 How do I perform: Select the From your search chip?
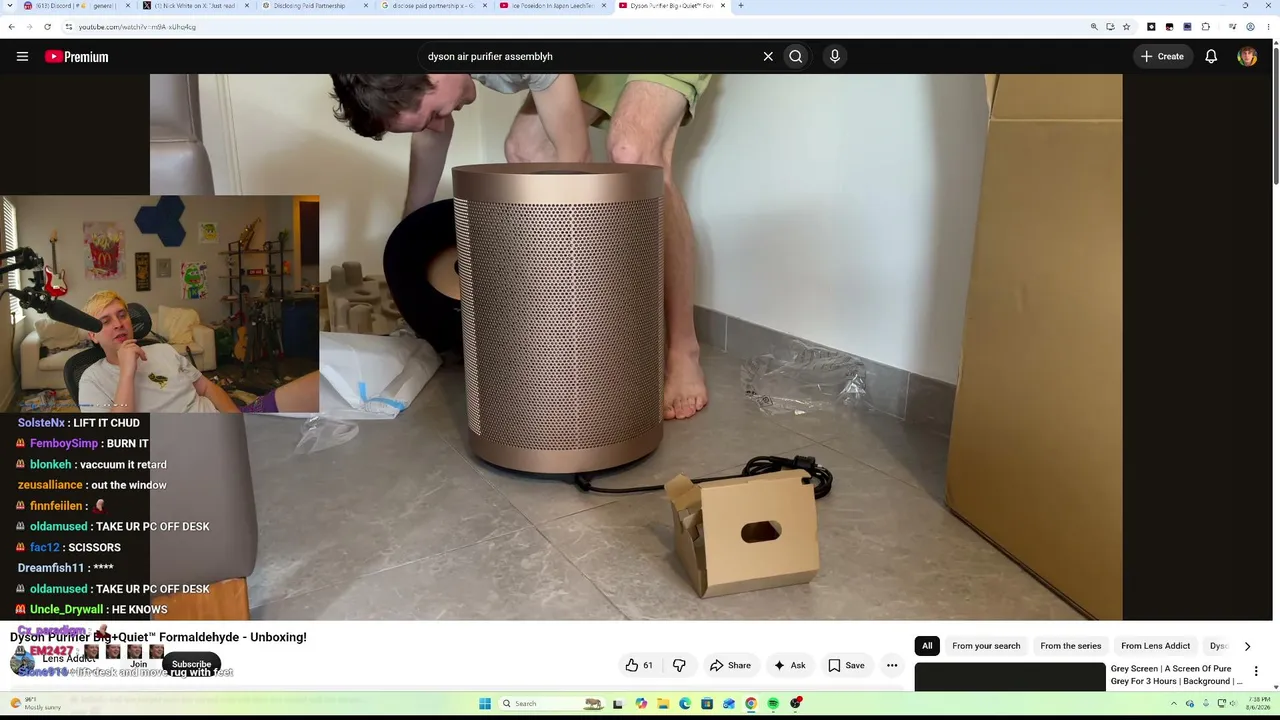click(x=986, y=646)
